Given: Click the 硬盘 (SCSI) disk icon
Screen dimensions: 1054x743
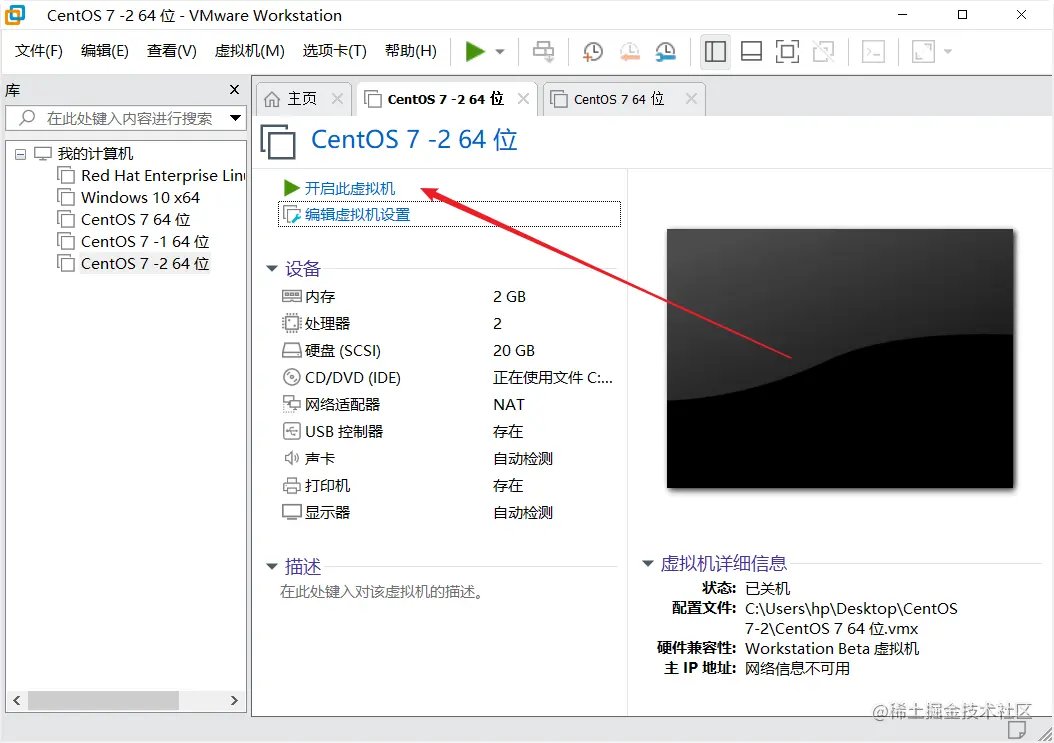Looking at the screenshot, I should (291, 350).
